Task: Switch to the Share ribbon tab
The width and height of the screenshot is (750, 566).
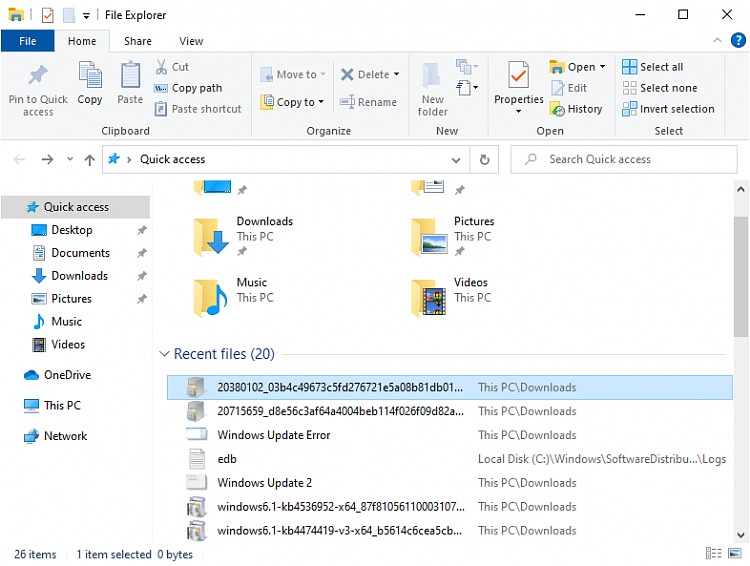Action: tap(138, 41)
